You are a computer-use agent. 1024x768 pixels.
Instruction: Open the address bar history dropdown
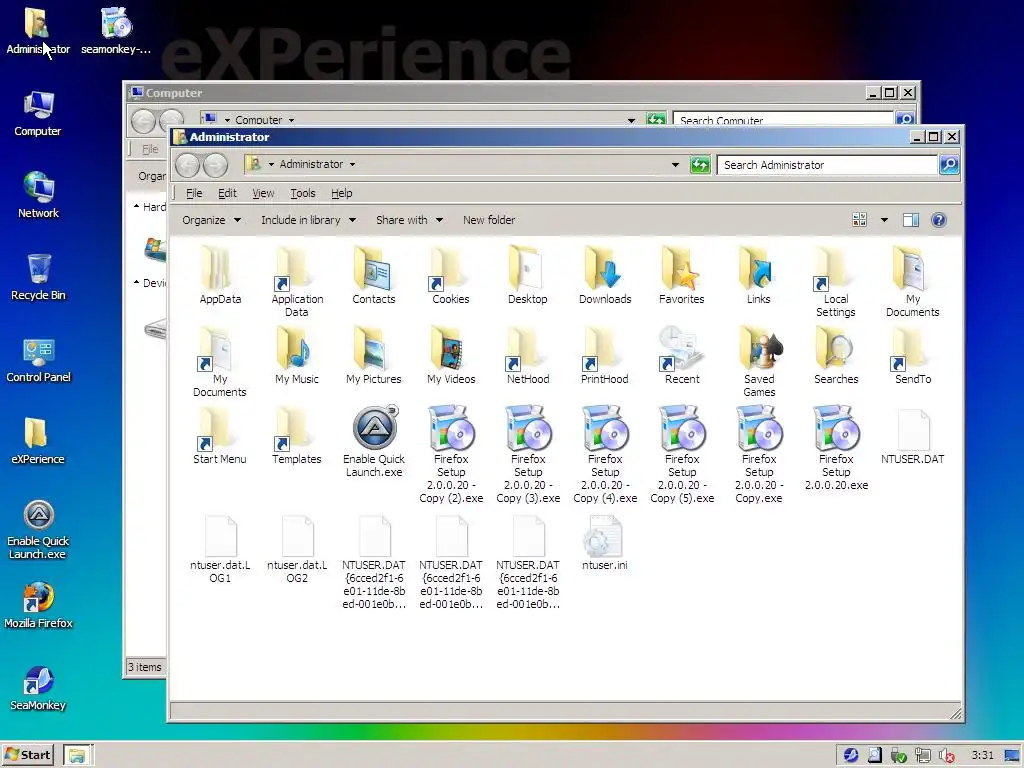tap(675, 165)
